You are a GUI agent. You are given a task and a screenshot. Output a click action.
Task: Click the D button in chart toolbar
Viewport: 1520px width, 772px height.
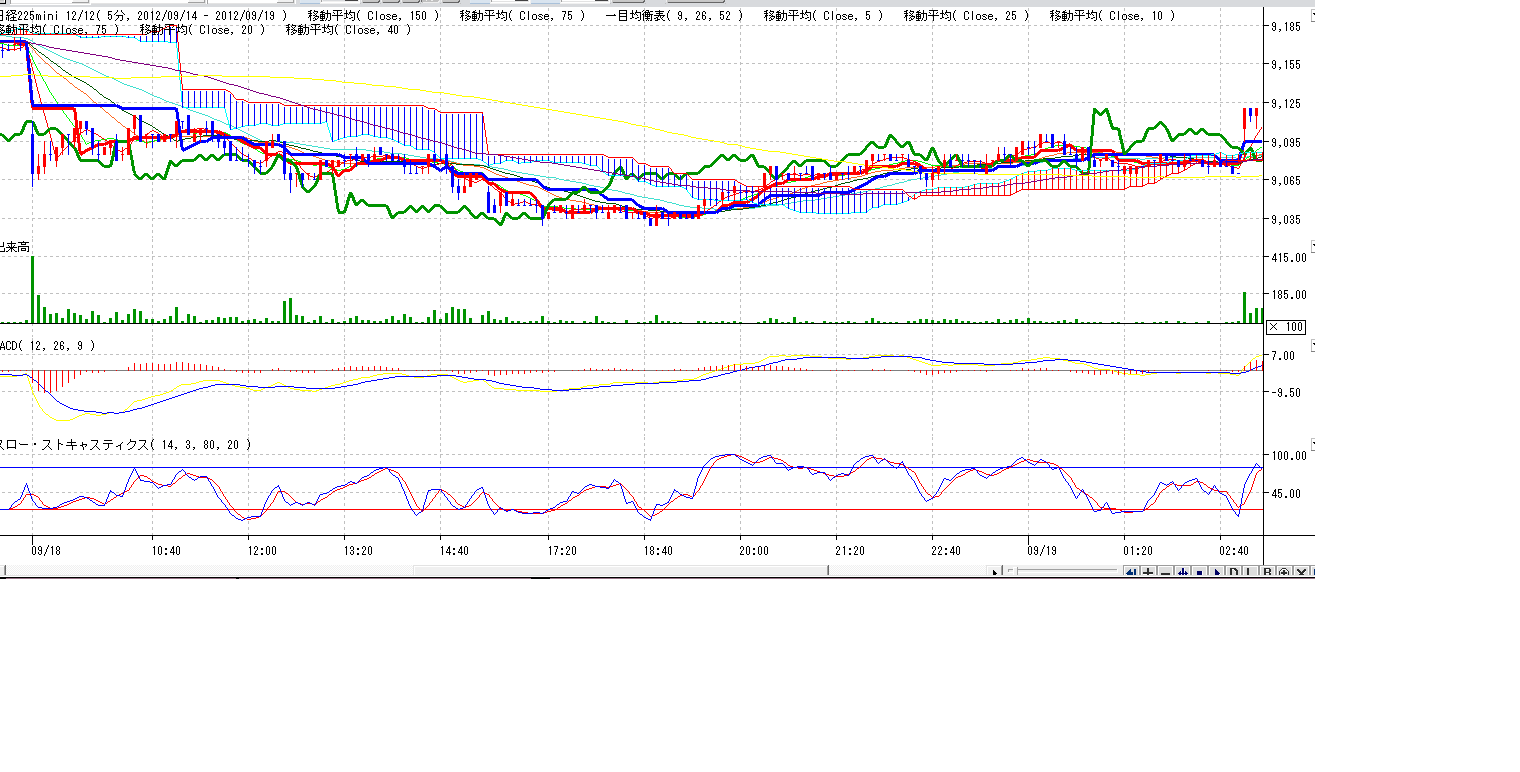click(x=1233, y=572)
